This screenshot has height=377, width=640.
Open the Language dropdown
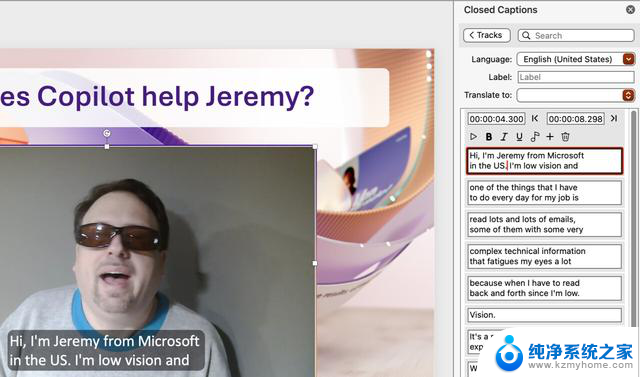pyautogui.click(x=629, y=59)
